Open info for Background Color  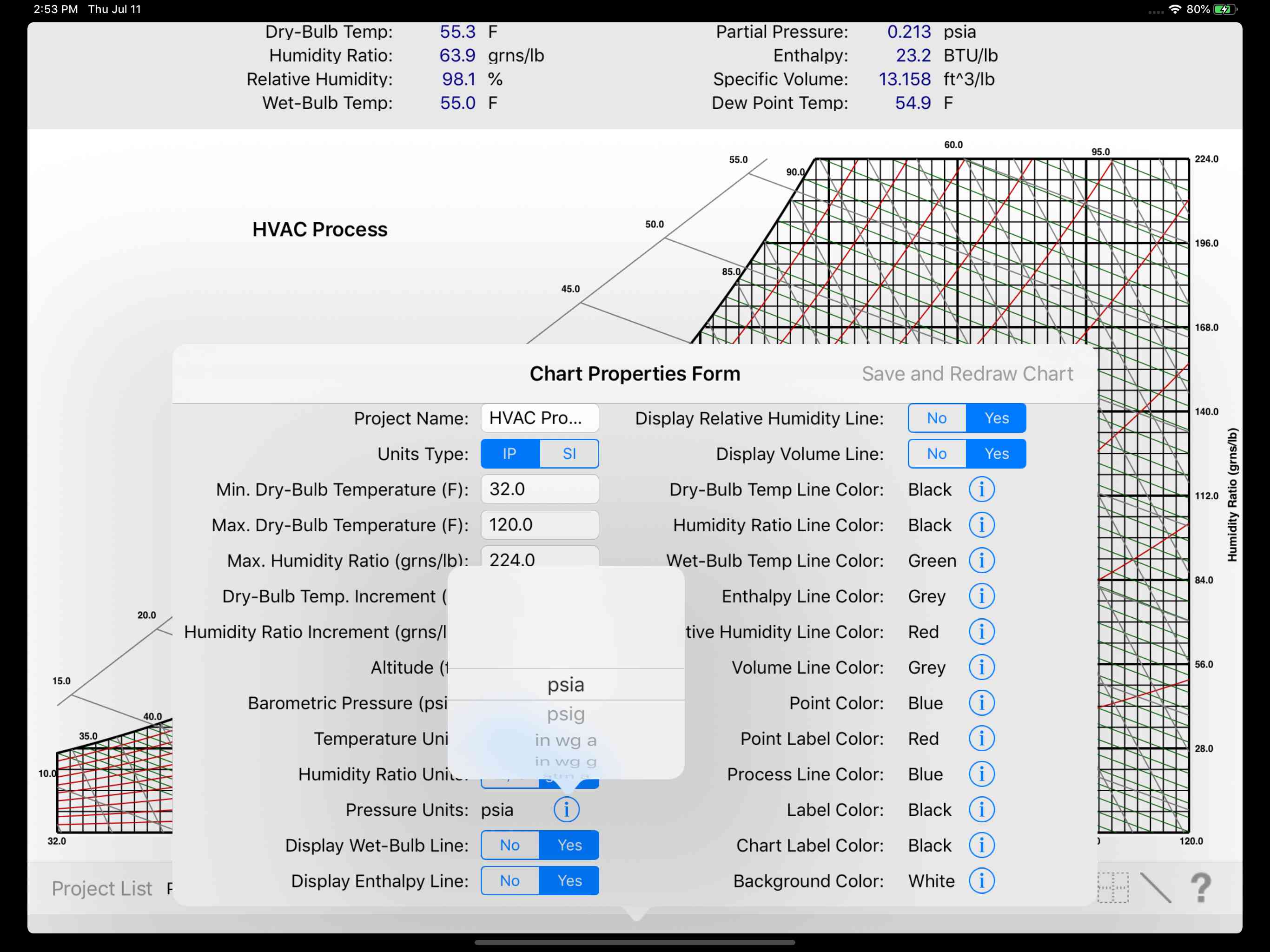click(x=981, y=881)
